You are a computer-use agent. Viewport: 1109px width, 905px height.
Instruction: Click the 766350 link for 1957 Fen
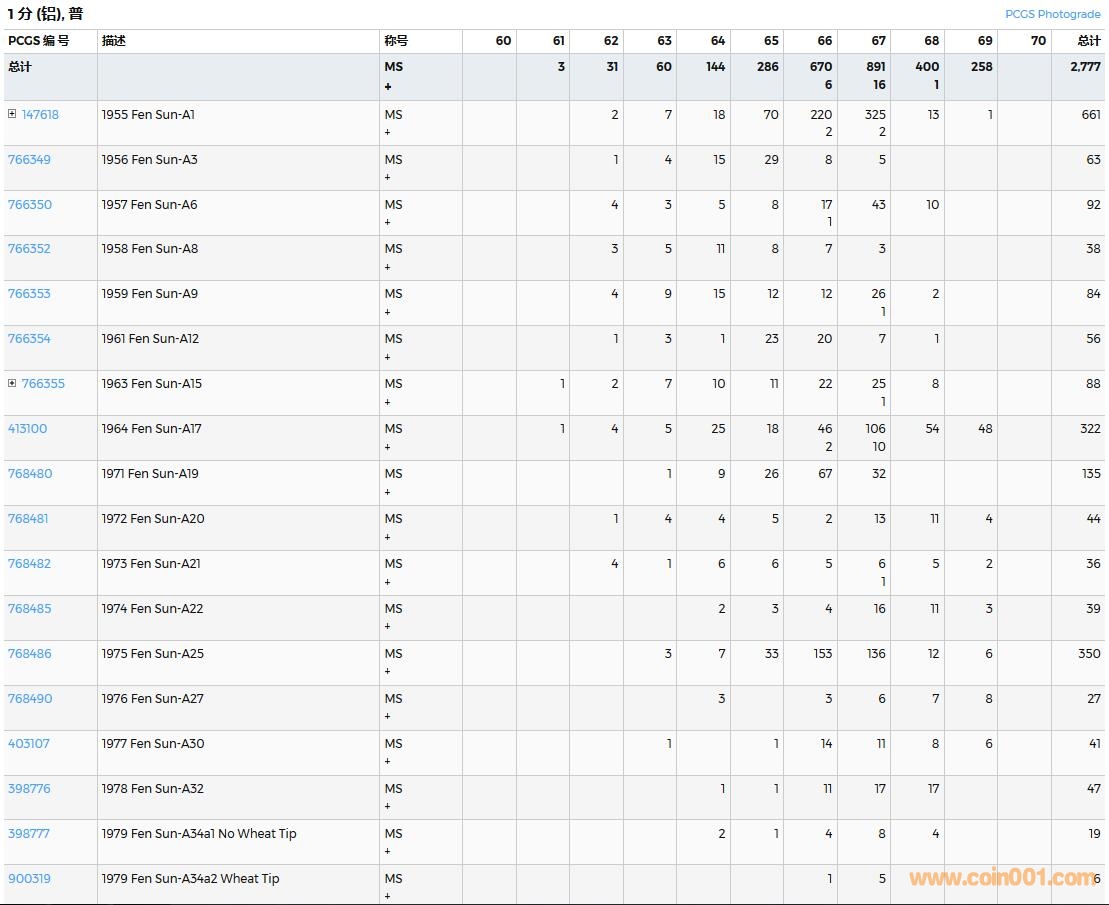(x=29, y=205)
